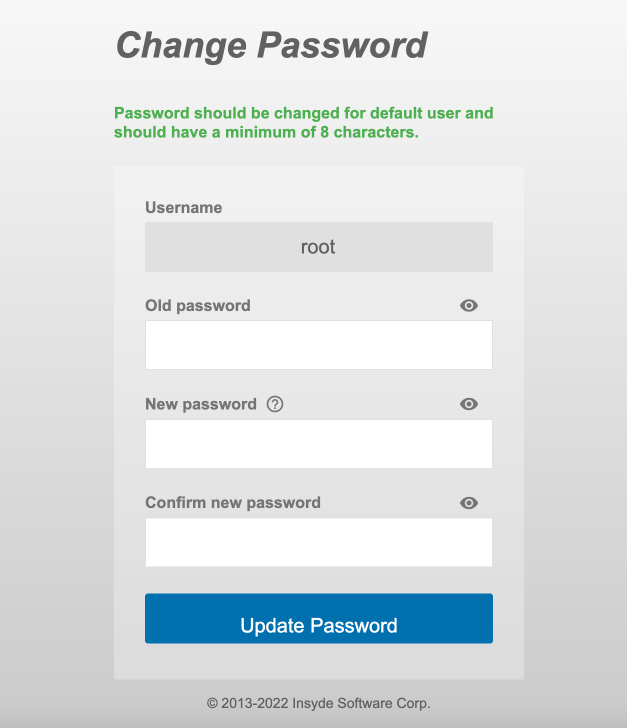Click the Old password label text

pyautogui.click(x=198, y=306)
